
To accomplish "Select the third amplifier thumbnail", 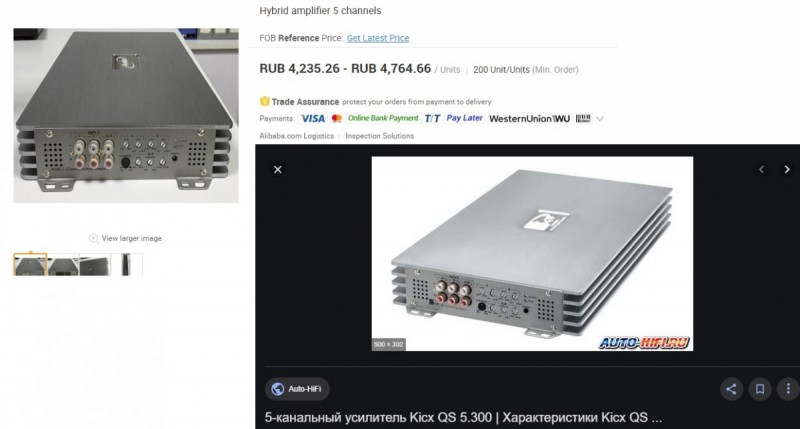I will click(x=95, y=264).
